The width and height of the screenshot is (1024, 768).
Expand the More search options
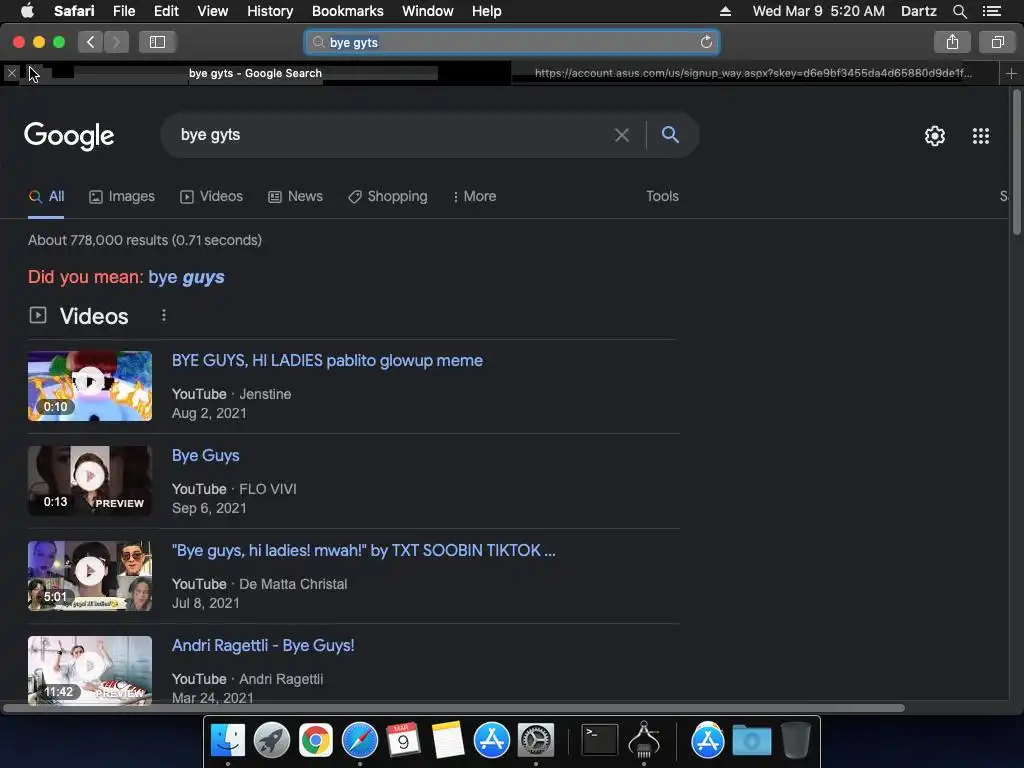(x=475, y=197)
